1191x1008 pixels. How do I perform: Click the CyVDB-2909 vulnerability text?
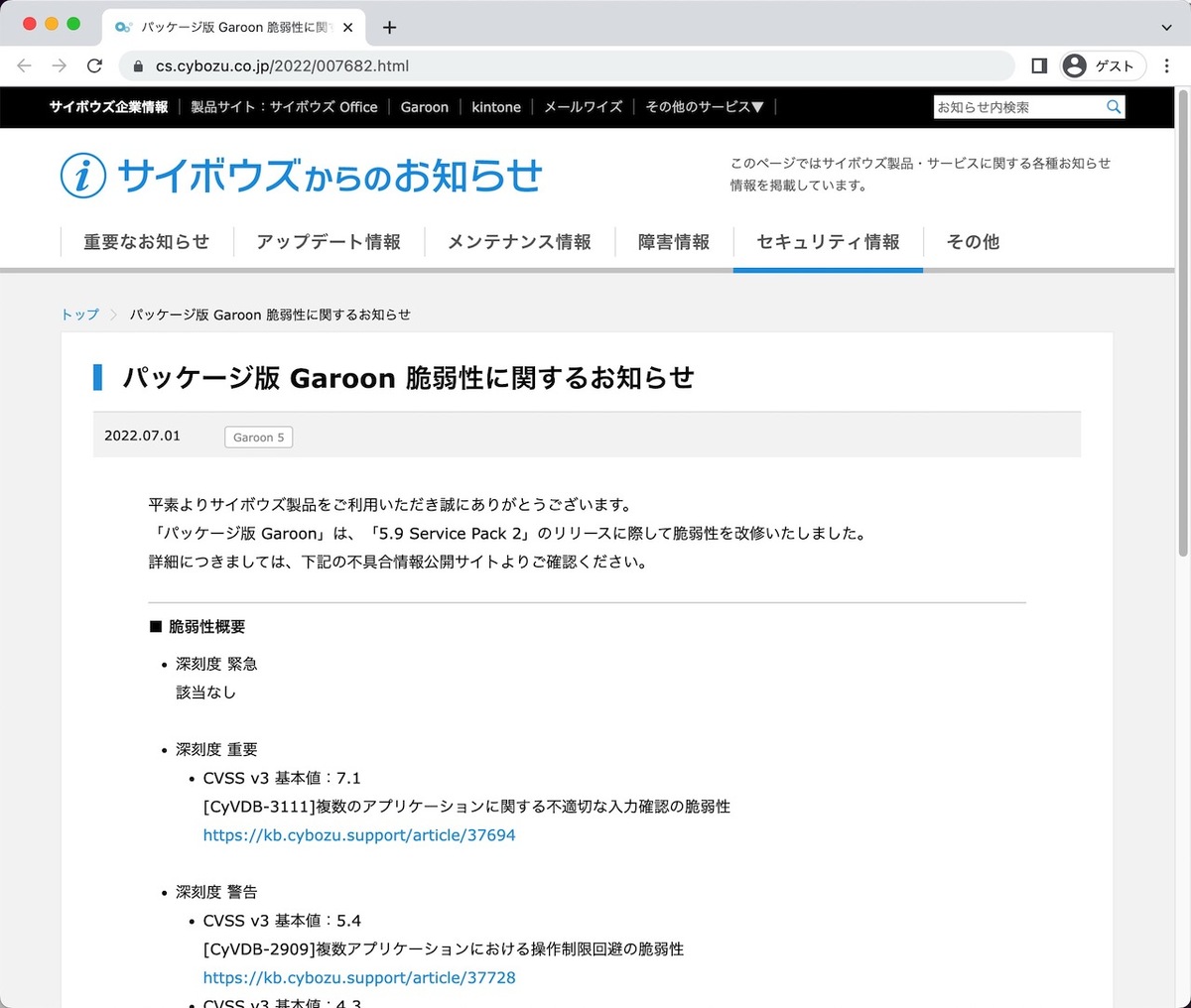point(444,949)
